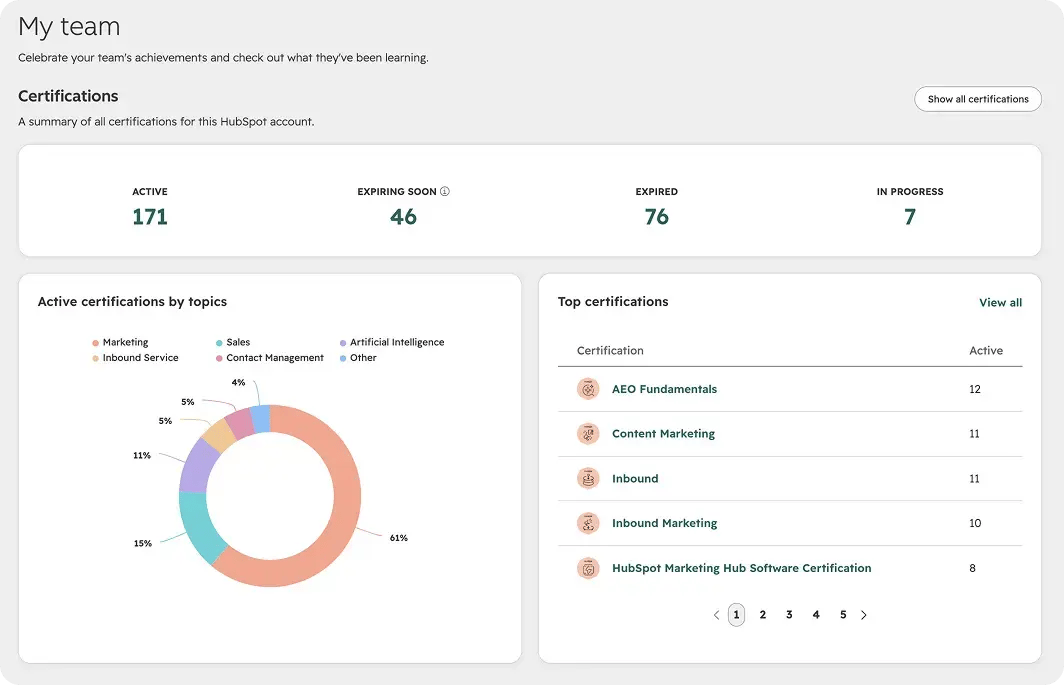The image size is (1064, 685).
Task: Go to the previous page arrow
Action: (x=717, y=615)
